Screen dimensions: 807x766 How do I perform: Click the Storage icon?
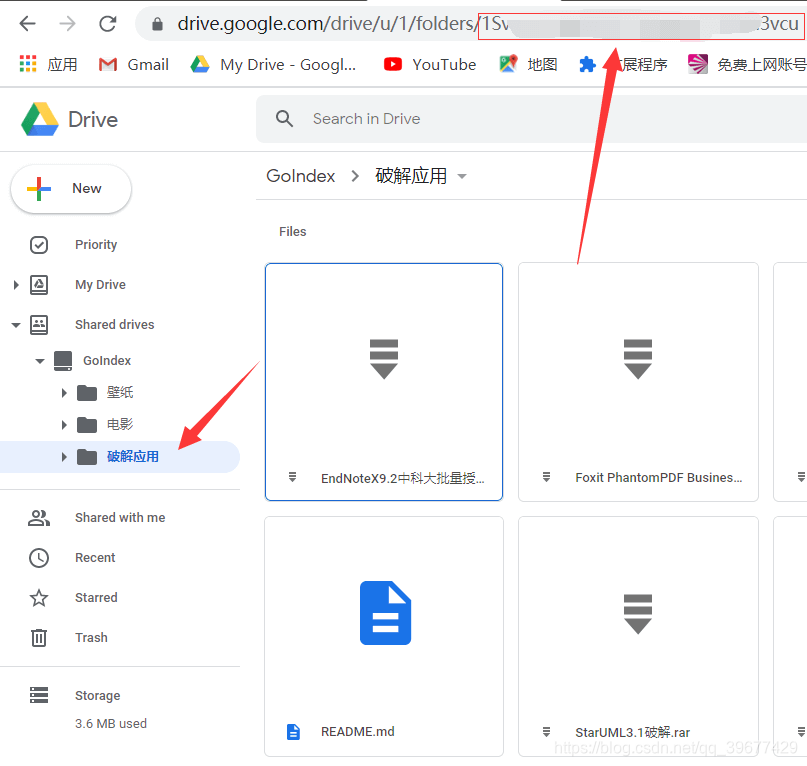(39, 695)
